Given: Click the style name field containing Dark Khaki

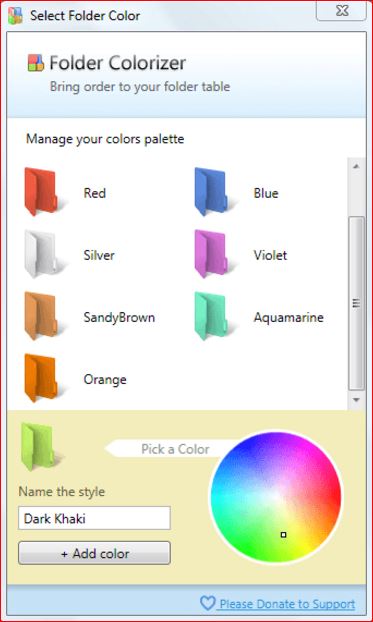Looking at the screenshot, I should [94, 518].
